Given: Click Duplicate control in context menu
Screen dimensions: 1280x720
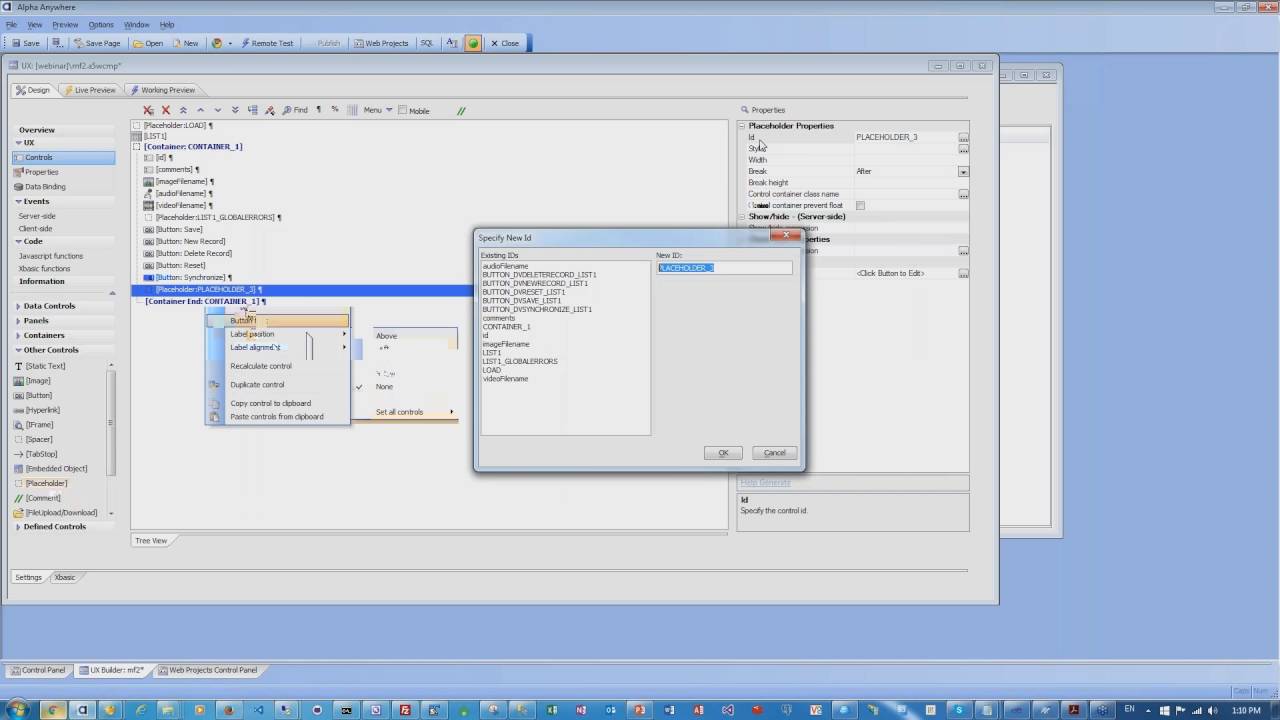Looking at the screenshot, I should 257,385.
